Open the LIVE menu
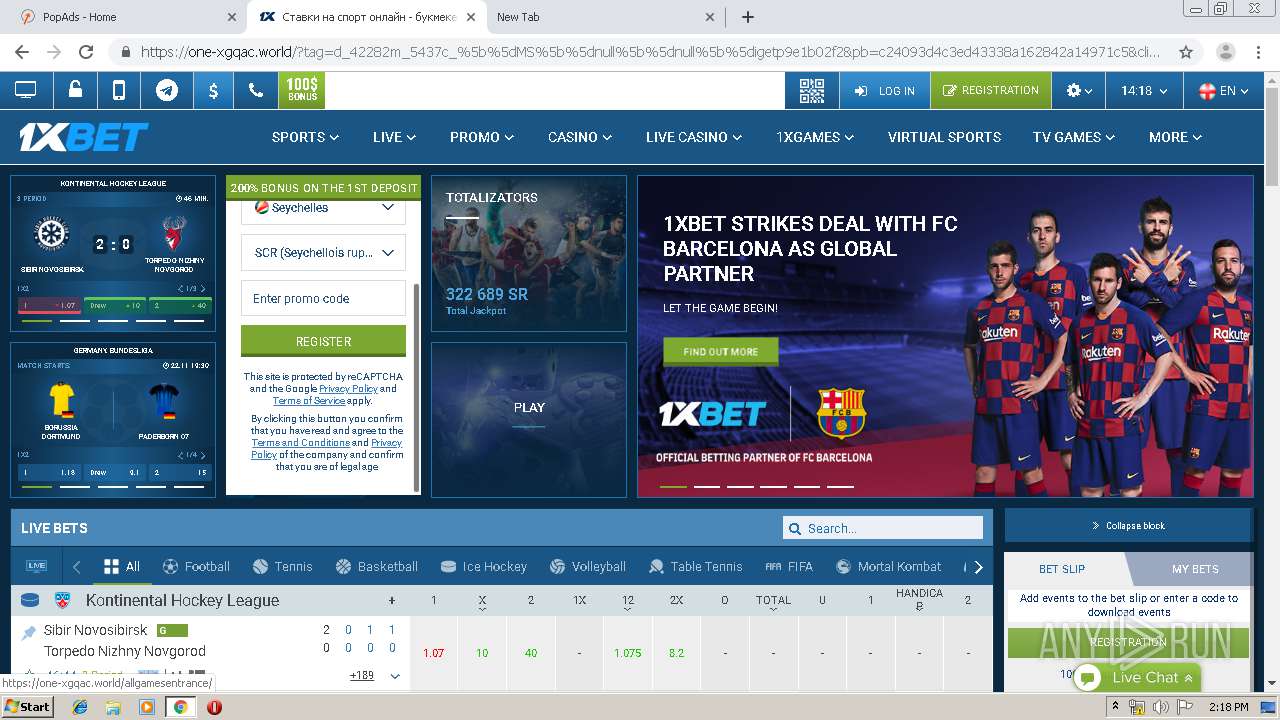The height and width of the screenshot is (720, 1280). [394, 137]
